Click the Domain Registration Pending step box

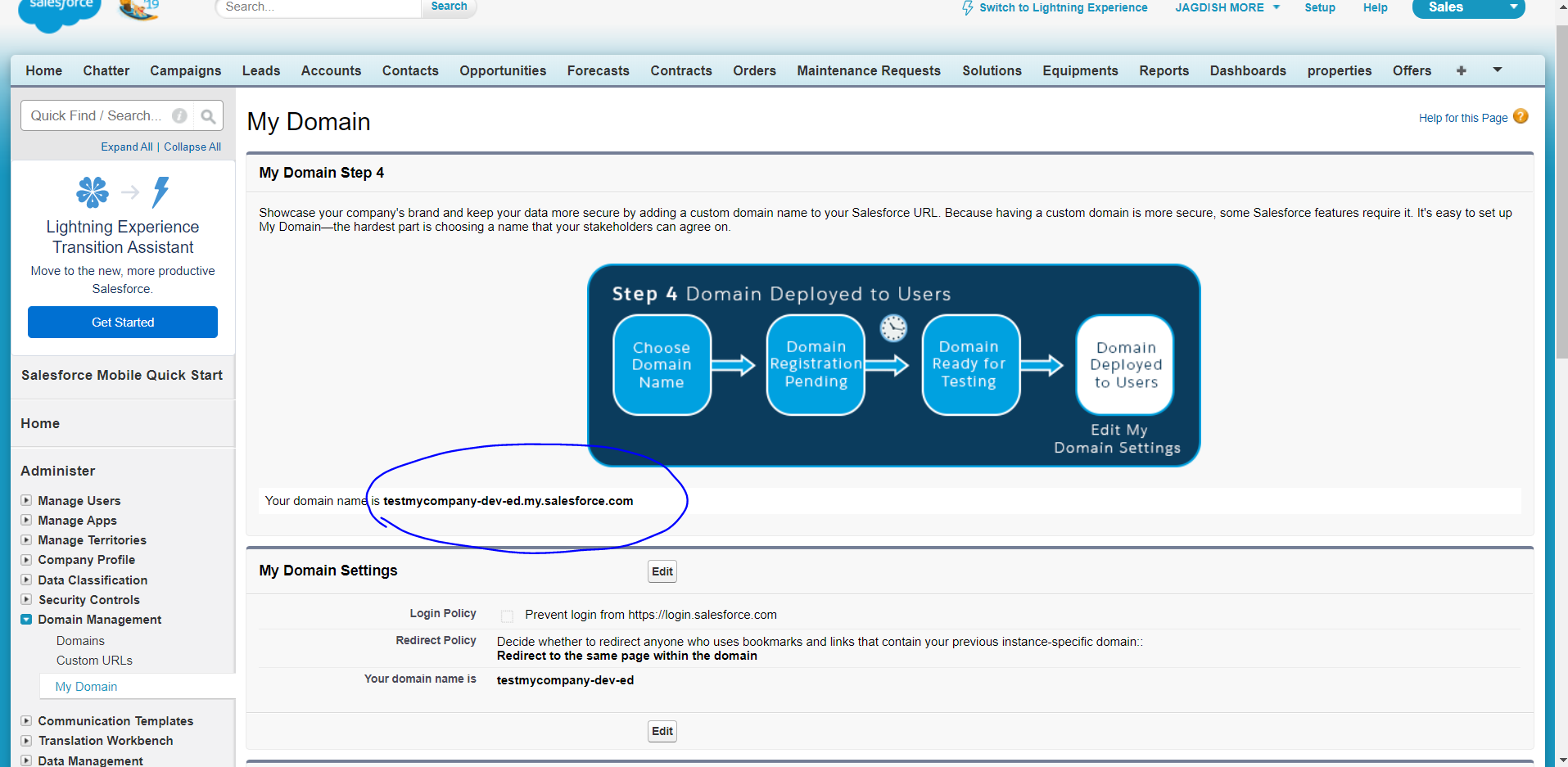[816, 365]
